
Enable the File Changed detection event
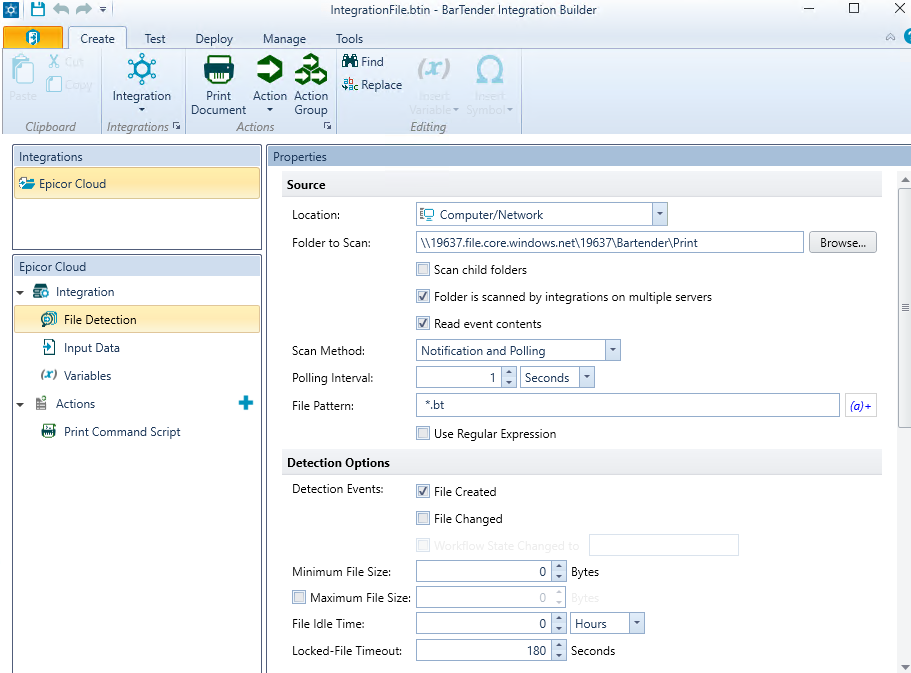point(423,519)
